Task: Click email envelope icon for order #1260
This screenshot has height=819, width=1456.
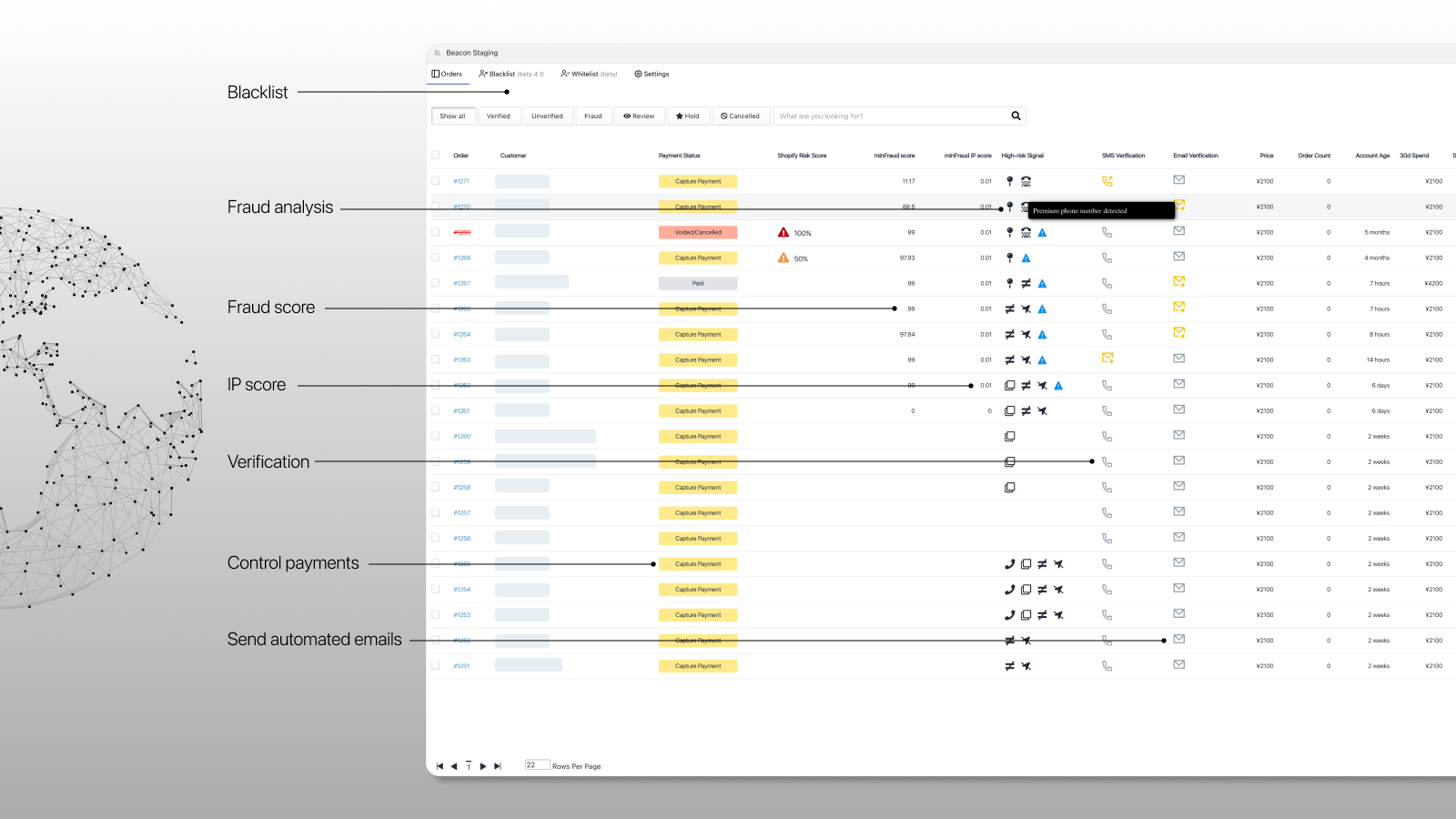Action: click(x=1178, y=434)
